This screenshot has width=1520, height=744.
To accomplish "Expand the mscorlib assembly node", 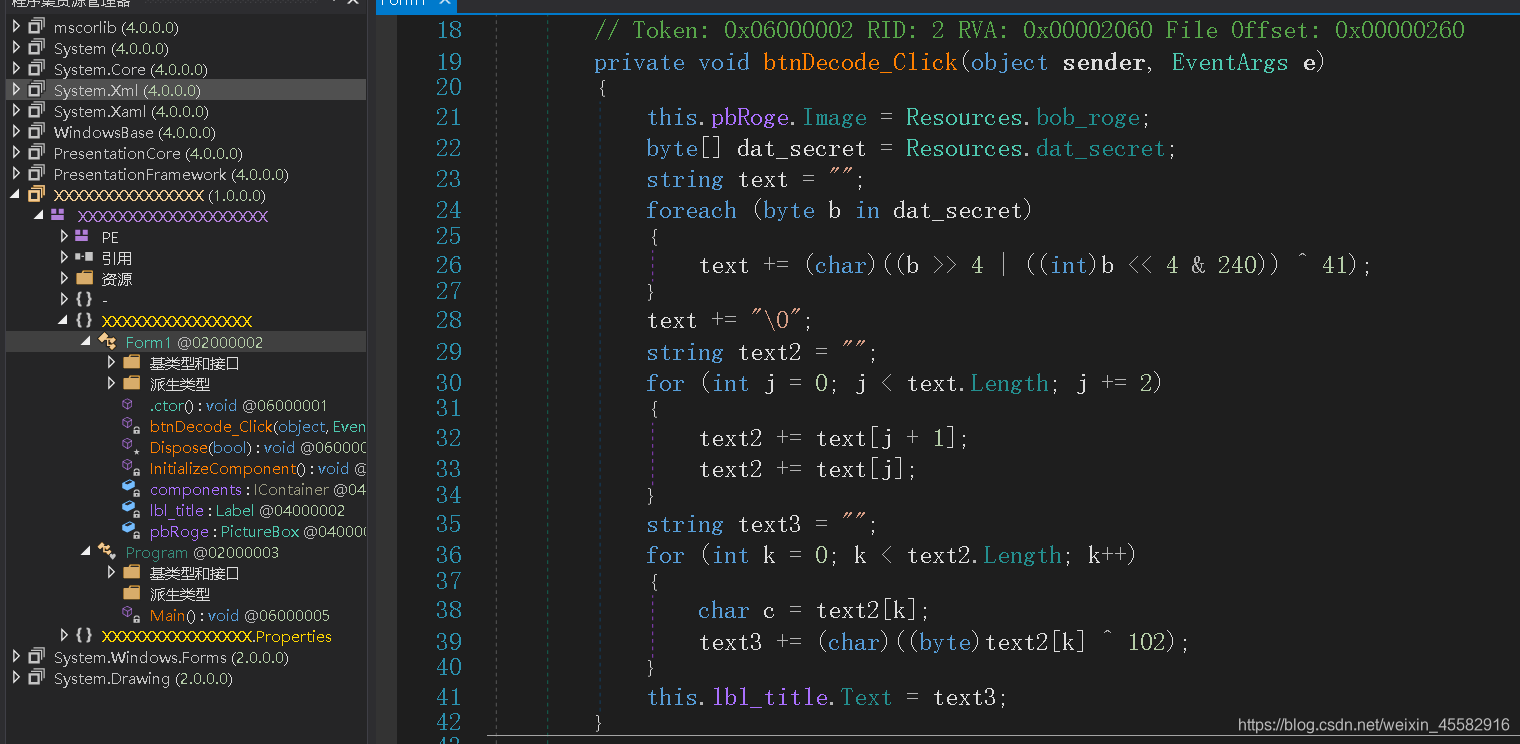I will (16, 27).
